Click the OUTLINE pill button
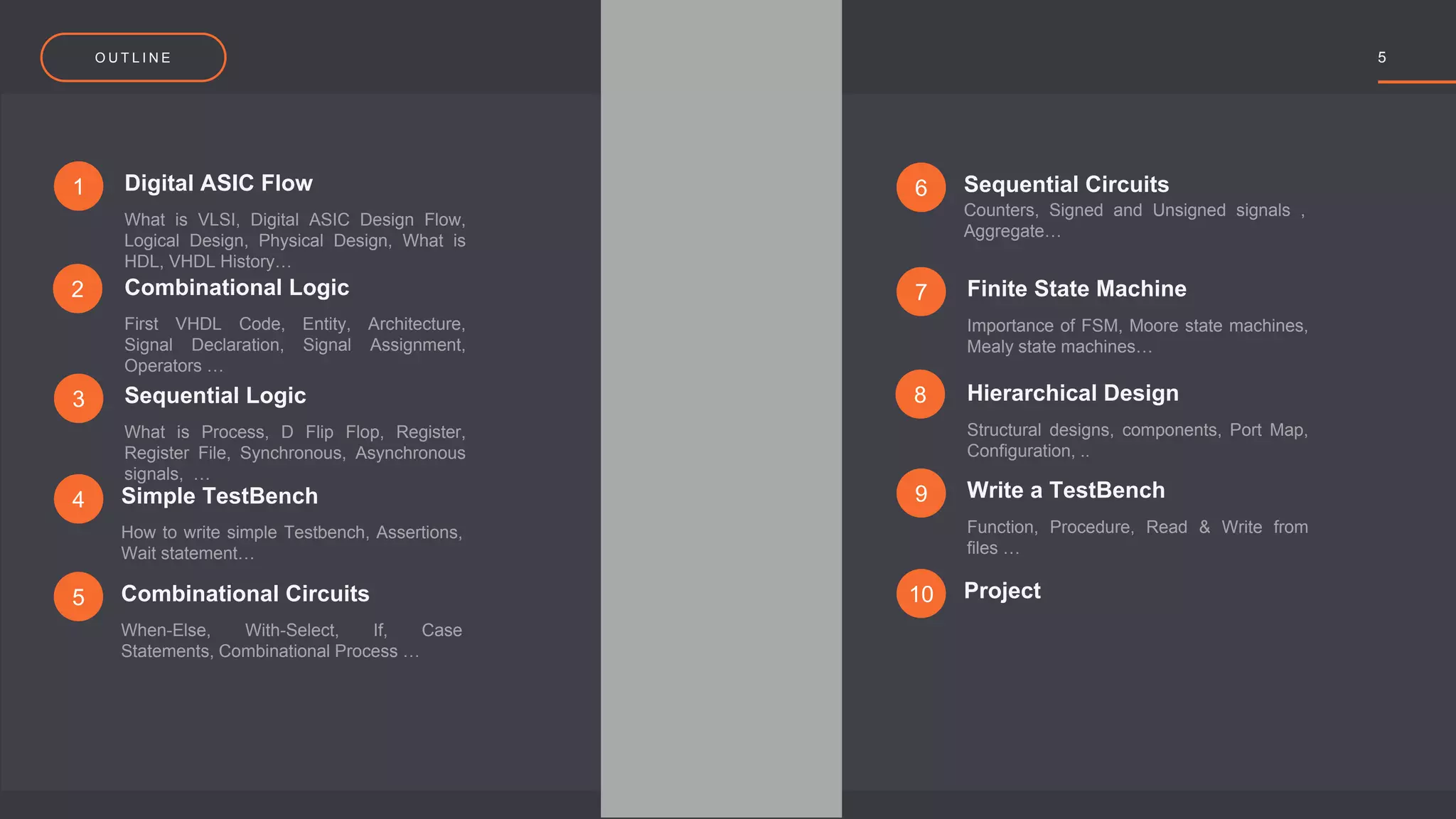 pyautogui.click(x=134, y=58)
